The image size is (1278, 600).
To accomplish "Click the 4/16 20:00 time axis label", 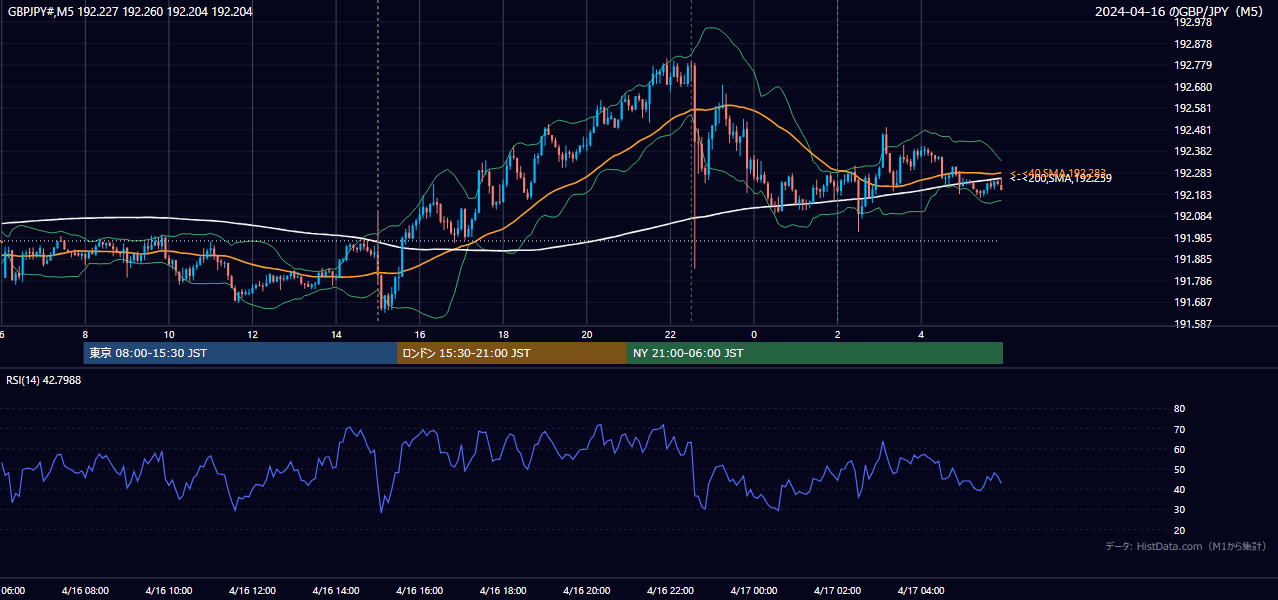I will (586, 590).
